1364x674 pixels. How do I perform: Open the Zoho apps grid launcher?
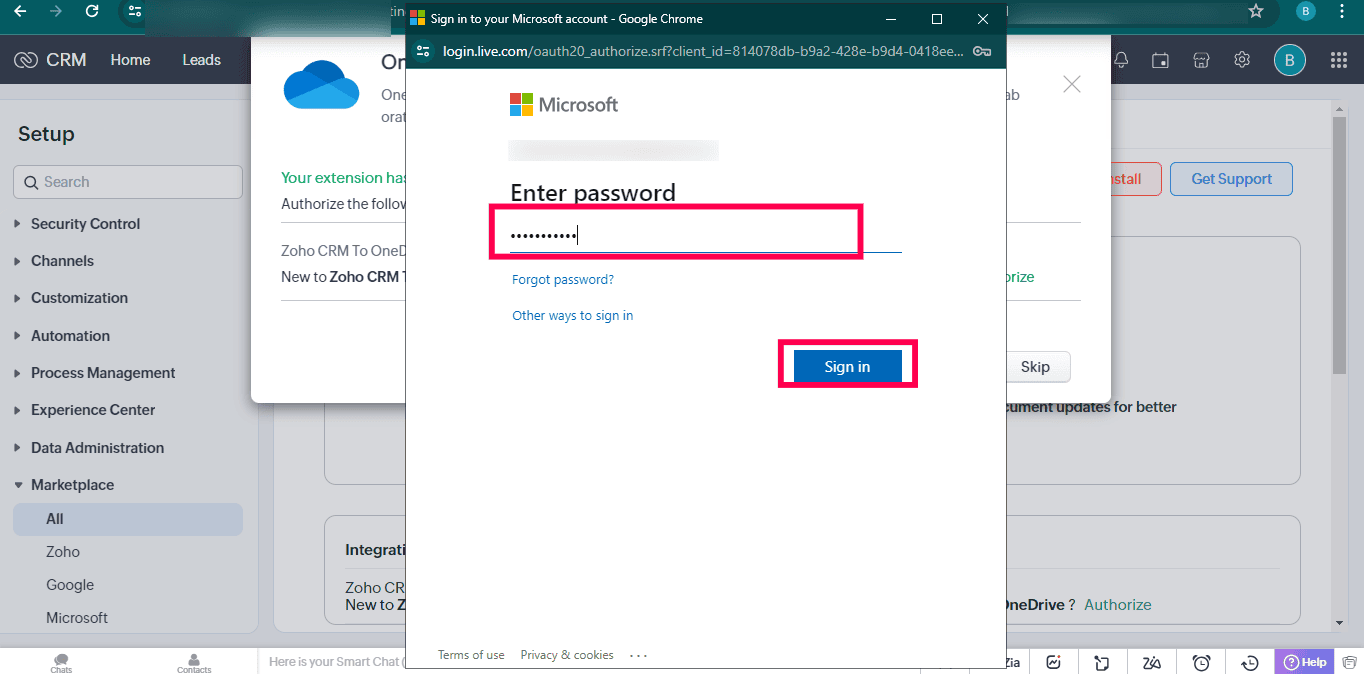[1339, 60]
